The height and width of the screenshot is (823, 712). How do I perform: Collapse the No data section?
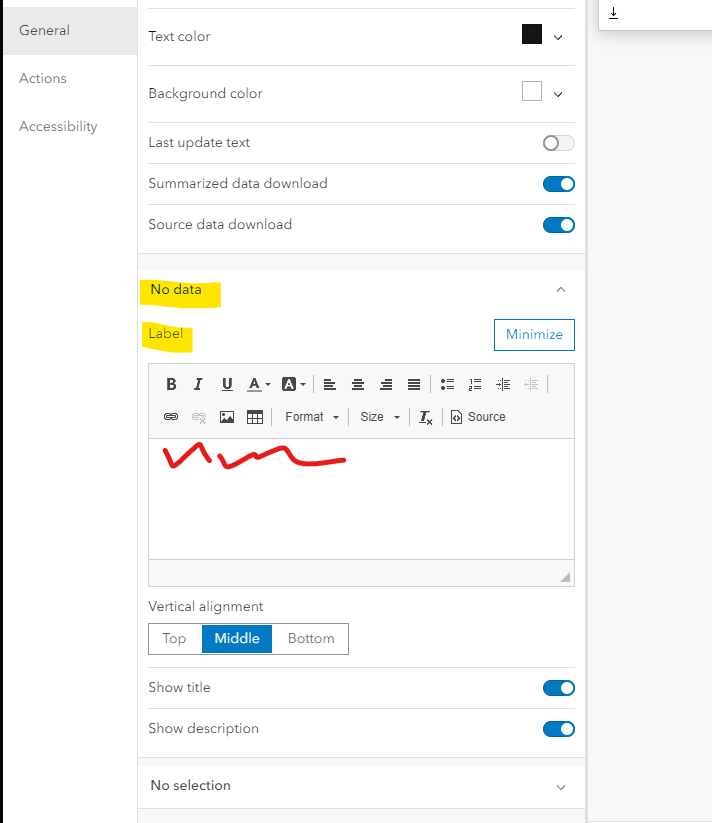tap(561, 289)
